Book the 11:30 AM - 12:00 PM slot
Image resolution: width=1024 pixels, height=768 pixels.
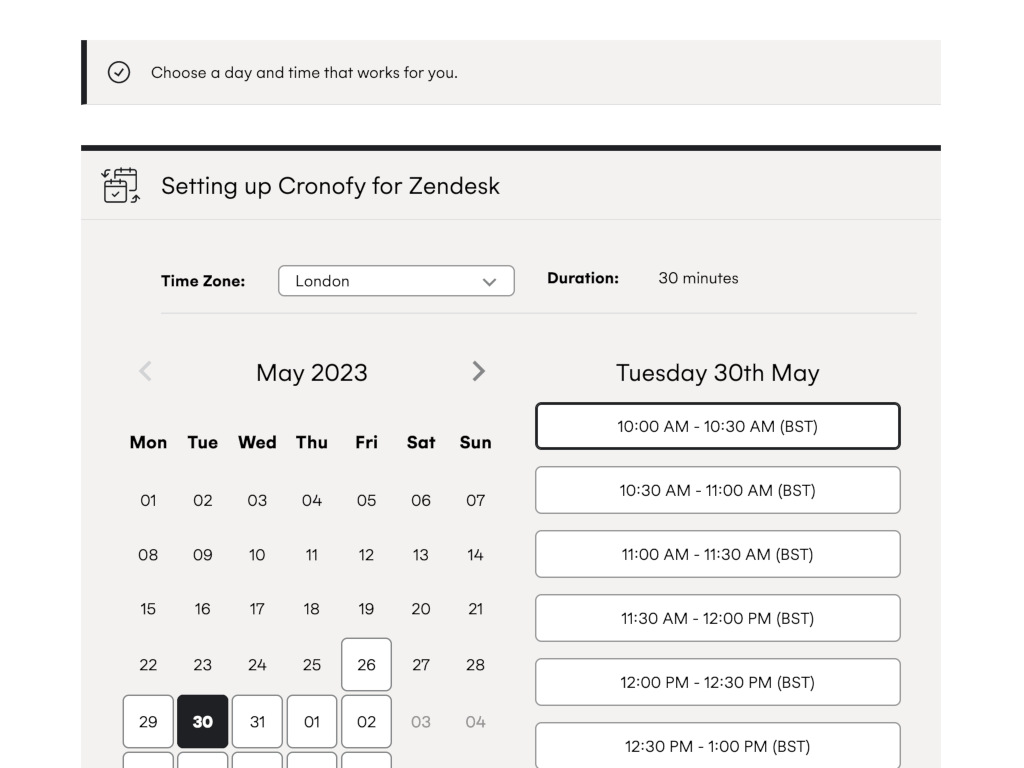coord(717,619)
